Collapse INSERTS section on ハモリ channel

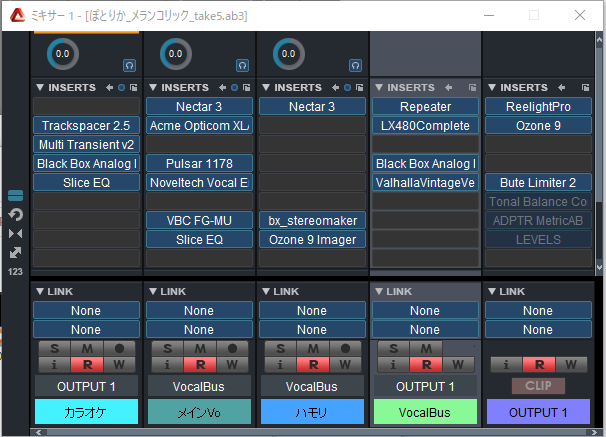266,88
